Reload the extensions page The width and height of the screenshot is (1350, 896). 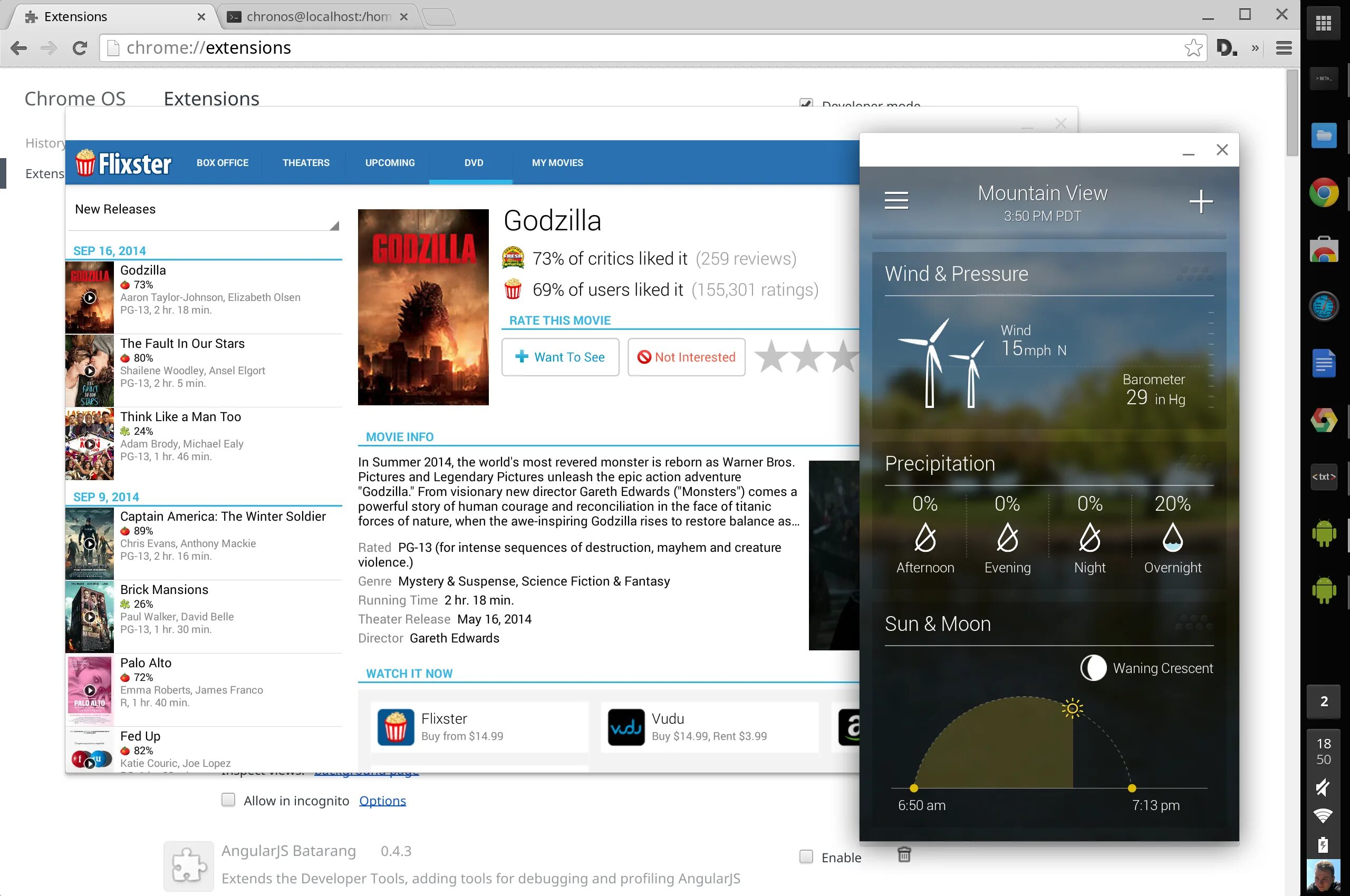point(80,48)
